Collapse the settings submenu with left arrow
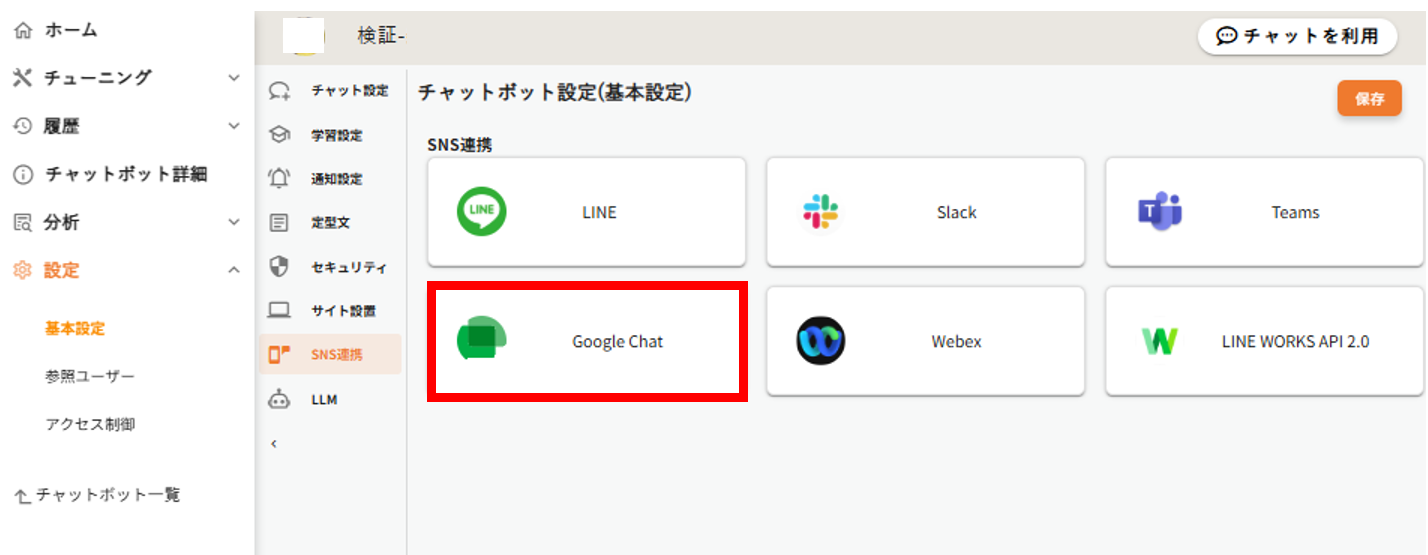This screenshot has width=1428, height=555. pos(274,443)
